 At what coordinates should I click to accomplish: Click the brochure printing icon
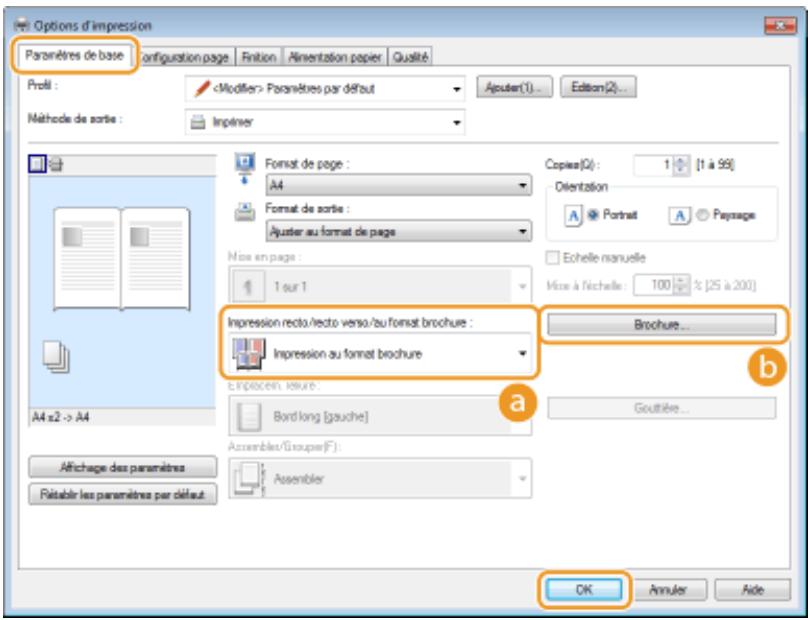click(249, 354)
